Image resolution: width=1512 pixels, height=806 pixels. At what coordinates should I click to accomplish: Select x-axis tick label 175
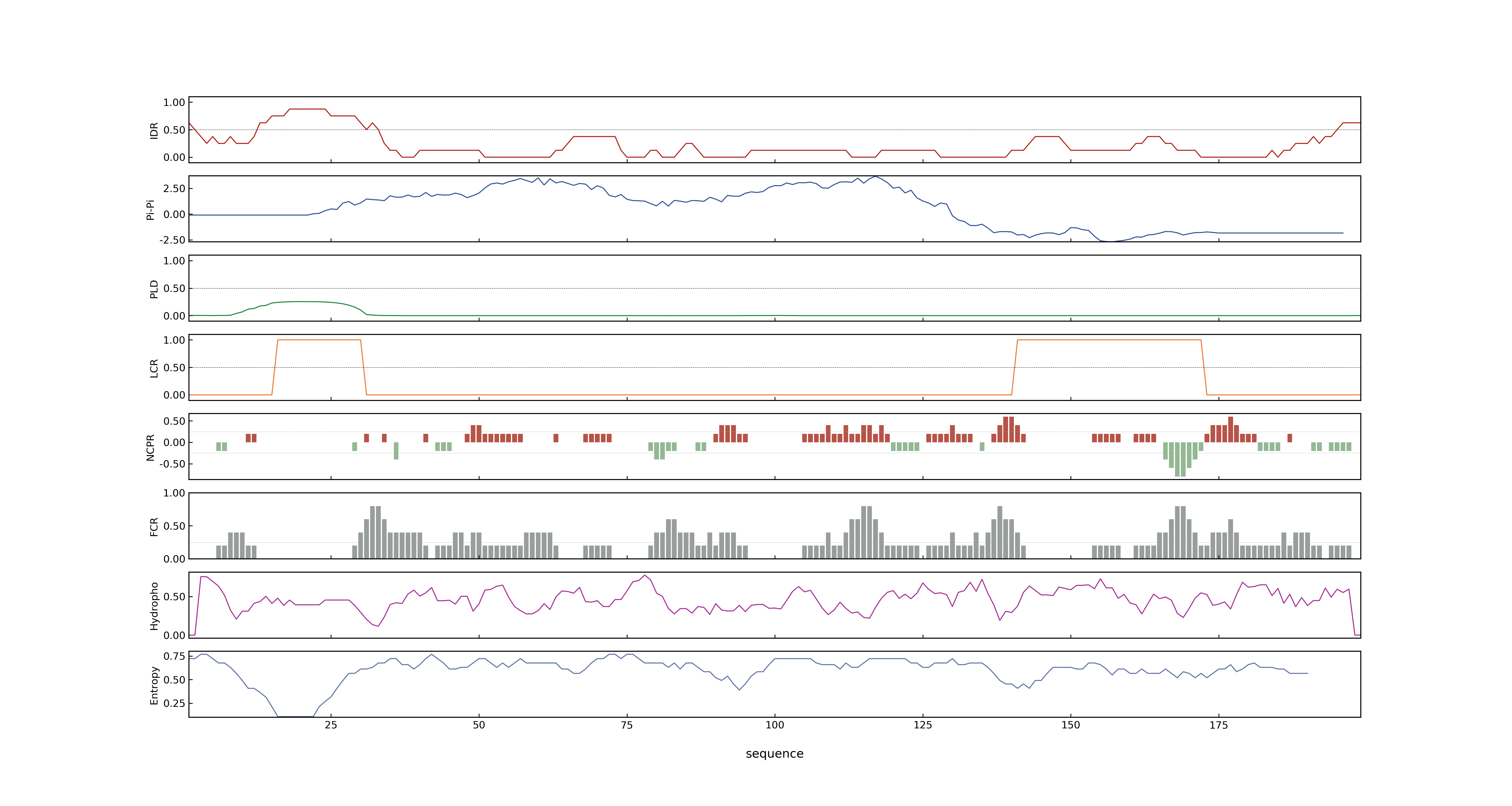[1219, 725]
